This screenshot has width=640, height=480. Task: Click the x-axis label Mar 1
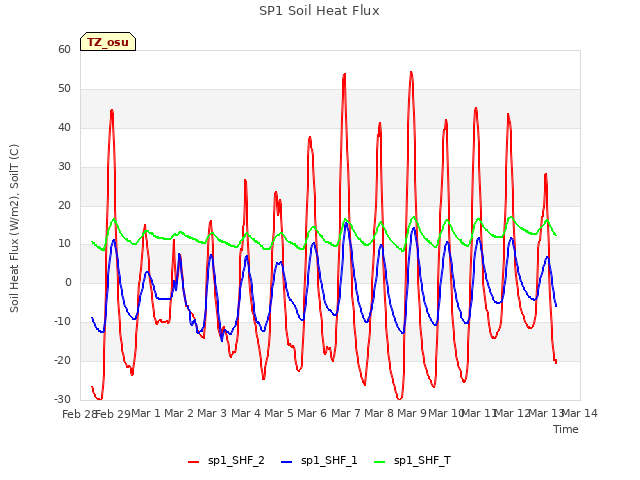pyautogui.click(x=146, y=413)
